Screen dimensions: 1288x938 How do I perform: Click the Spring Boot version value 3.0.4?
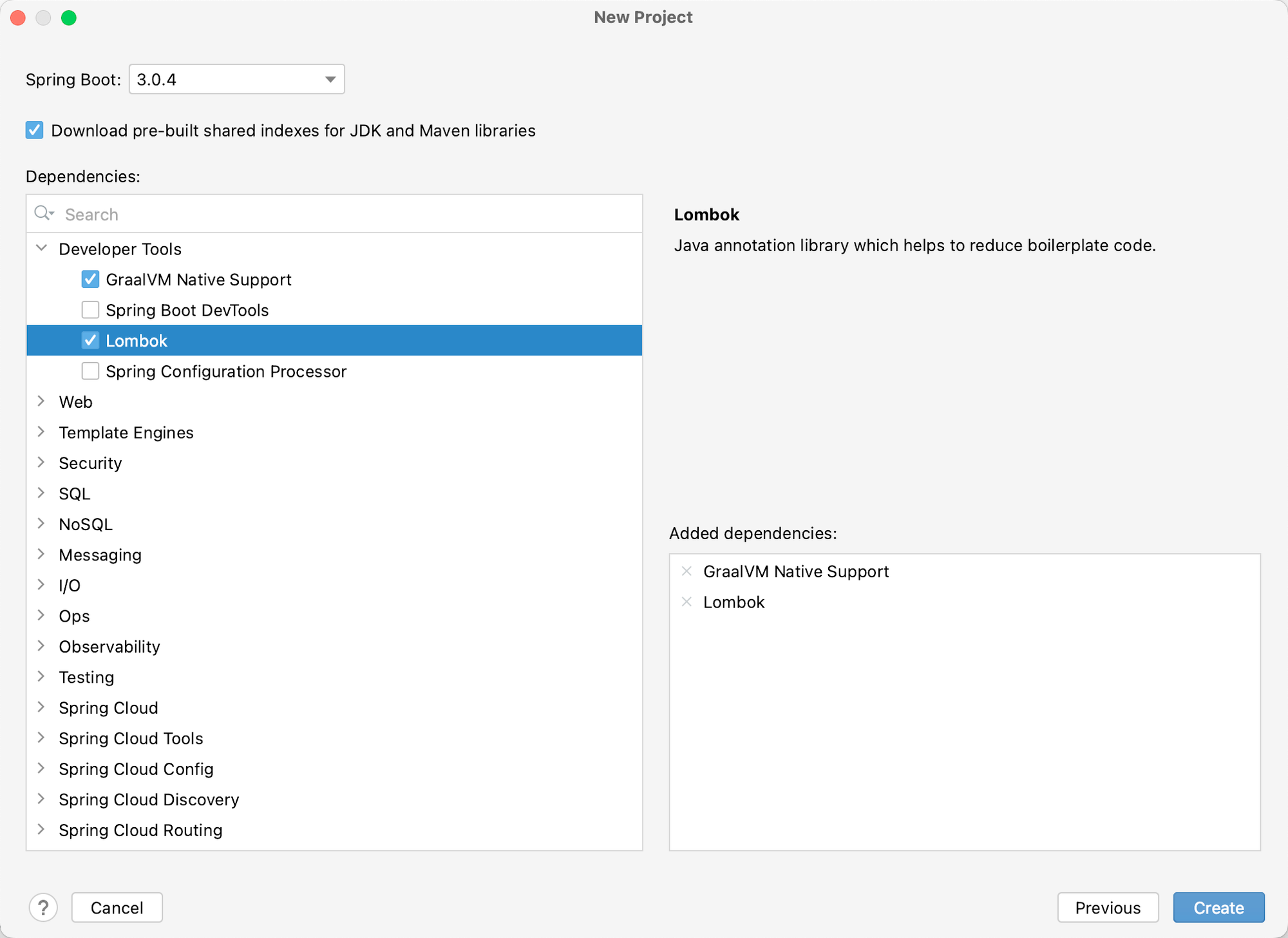[156, 79]
